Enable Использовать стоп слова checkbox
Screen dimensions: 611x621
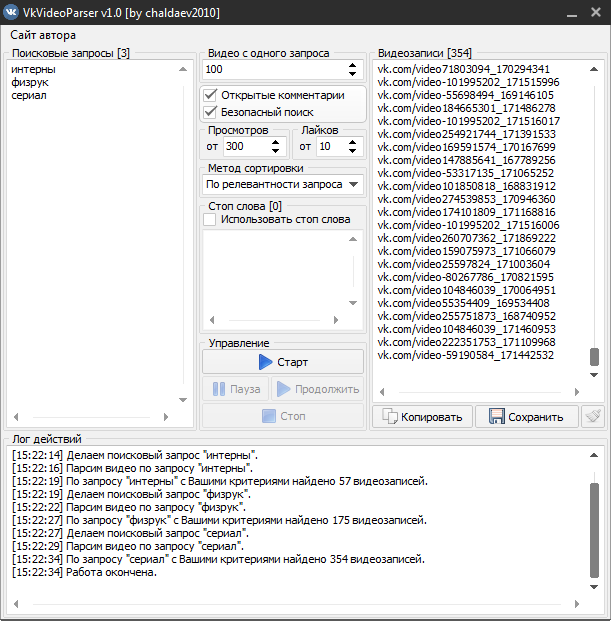(209, 219)
